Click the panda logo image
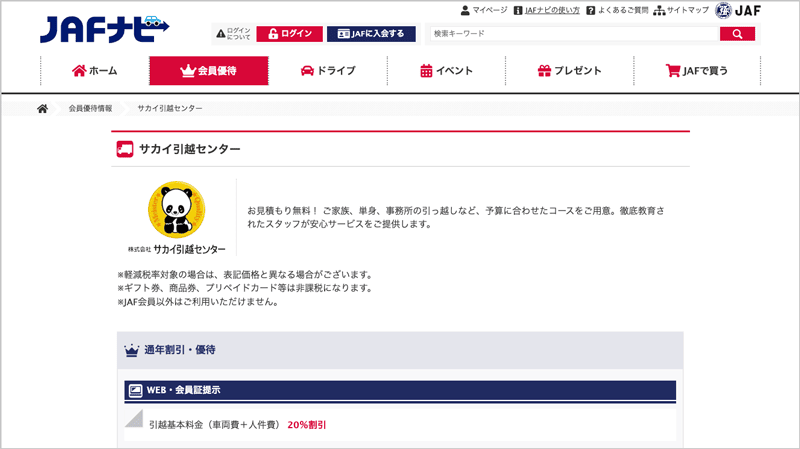The height and width of the screenshot is (449, 800). (177, 209)
